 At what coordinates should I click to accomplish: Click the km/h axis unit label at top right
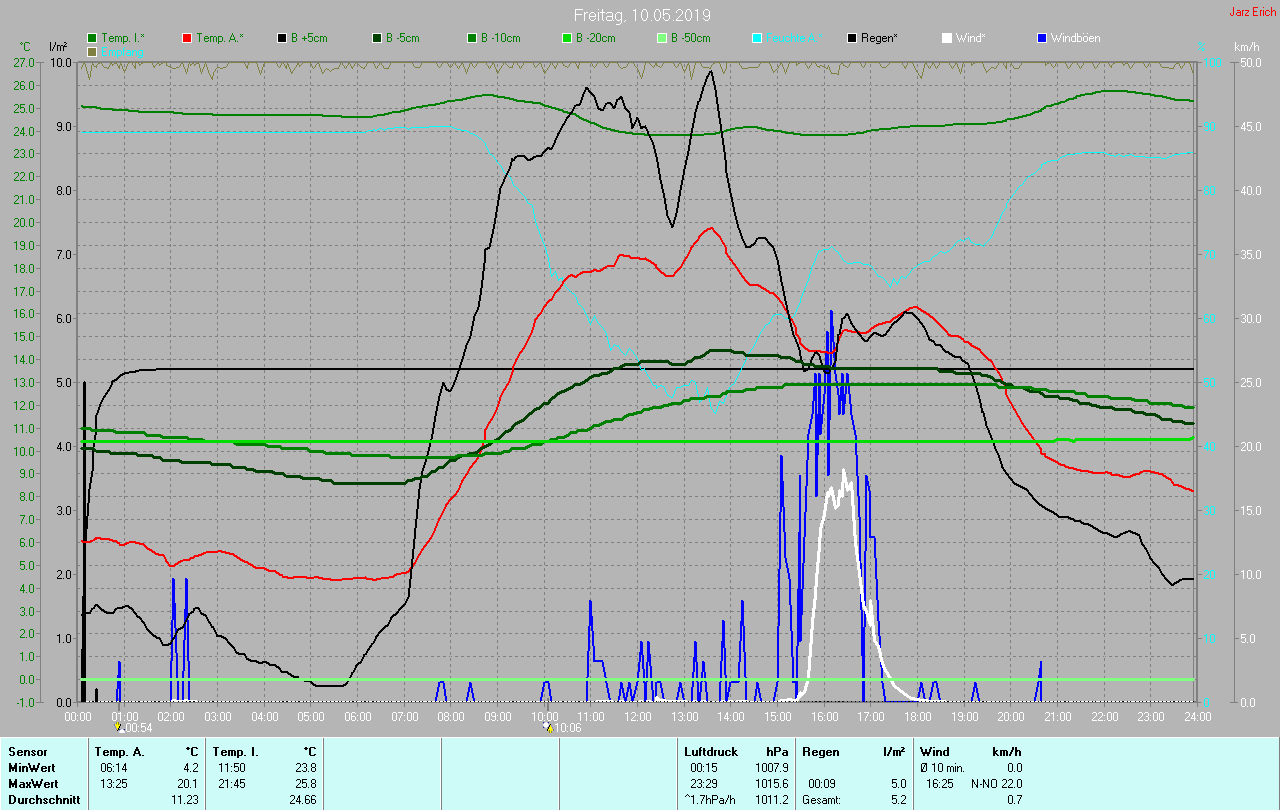click(1246, 47)
